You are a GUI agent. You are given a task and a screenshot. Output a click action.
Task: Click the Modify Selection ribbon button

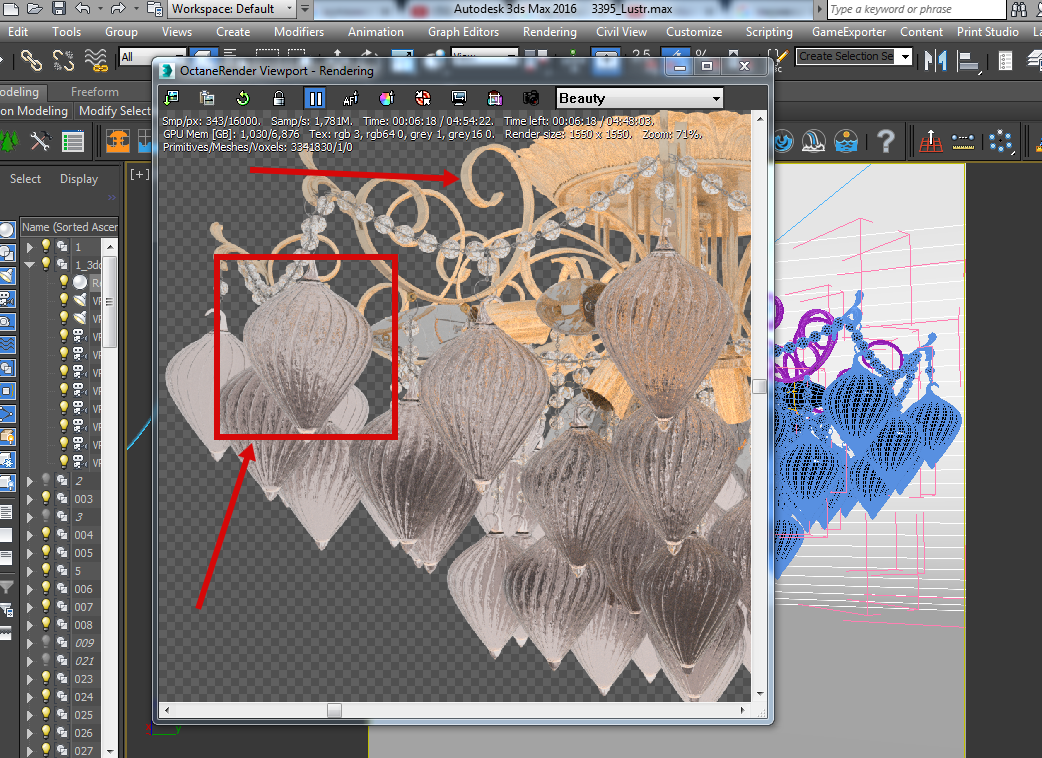114,111
